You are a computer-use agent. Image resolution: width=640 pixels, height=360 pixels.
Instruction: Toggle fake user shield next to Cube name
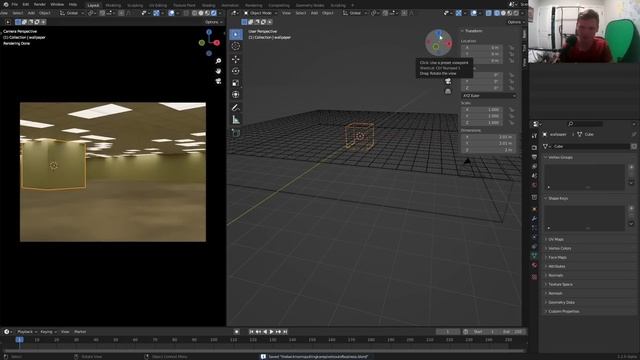pyautogui.click(x=633, y=146)
